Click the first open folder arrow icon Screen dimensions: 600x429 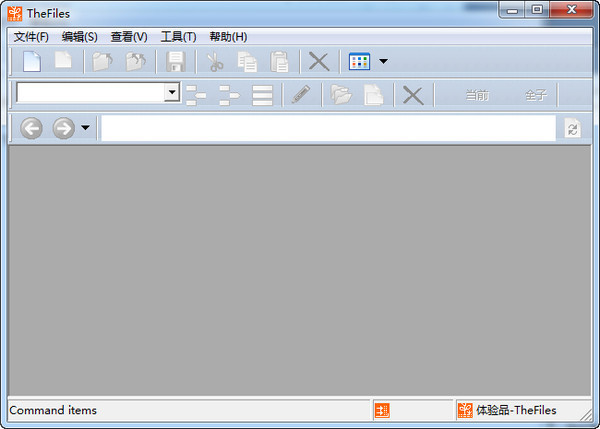103,62
